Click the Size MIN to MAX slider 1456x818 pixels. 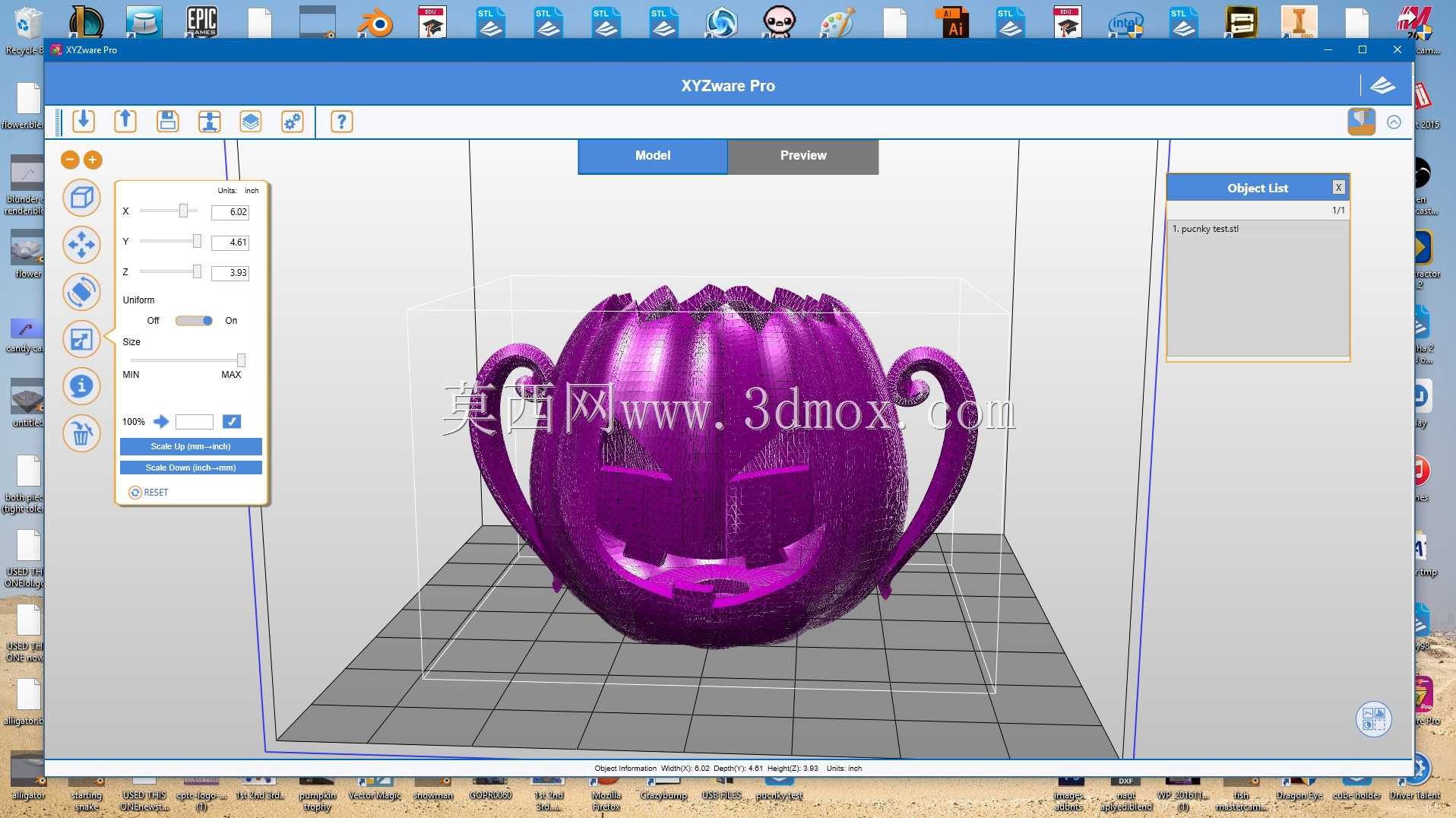[187, 360]
